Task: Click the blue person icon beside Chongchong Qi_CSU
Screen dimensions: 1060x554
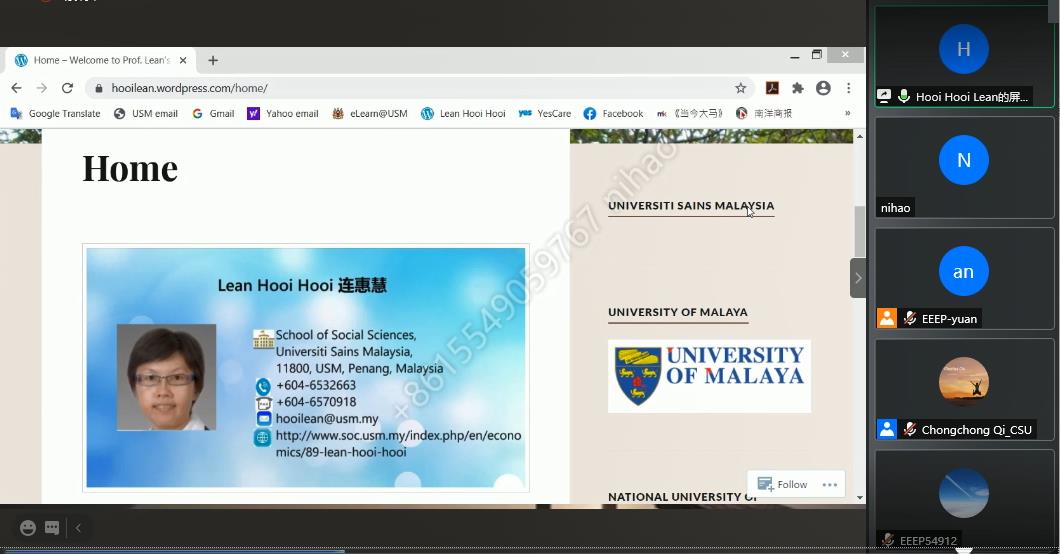Action: tap(887, 428)
